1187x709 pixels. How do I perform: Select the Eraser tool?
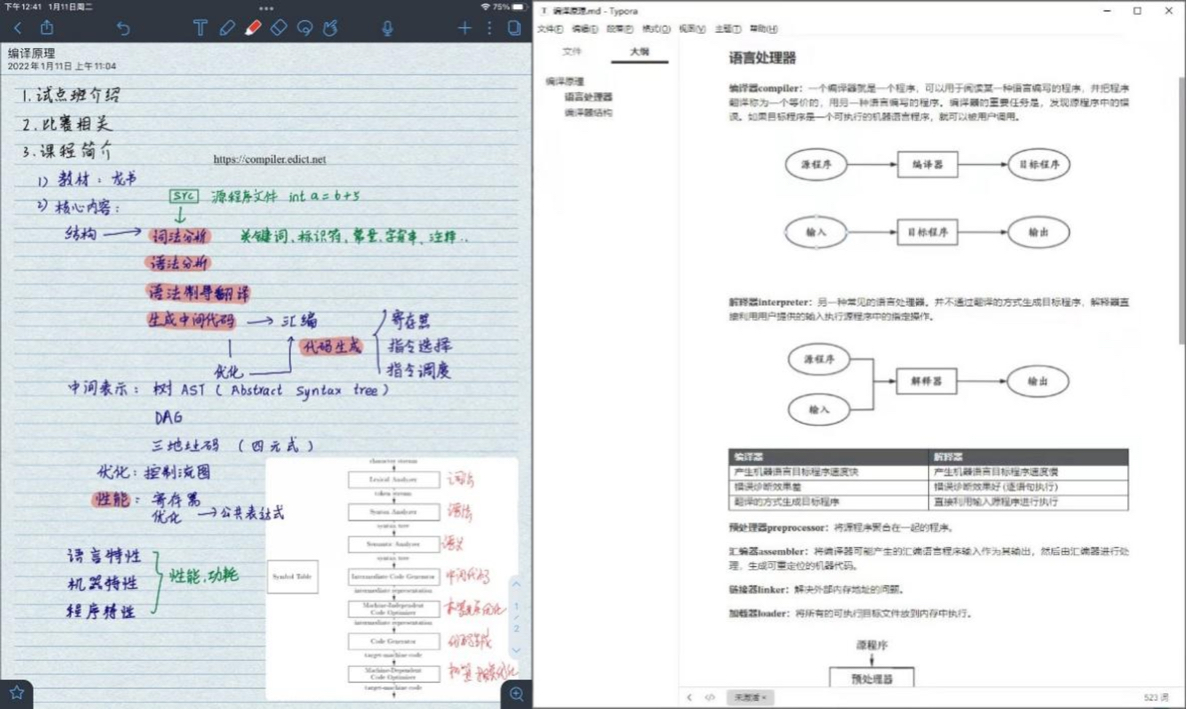point(279,28)
